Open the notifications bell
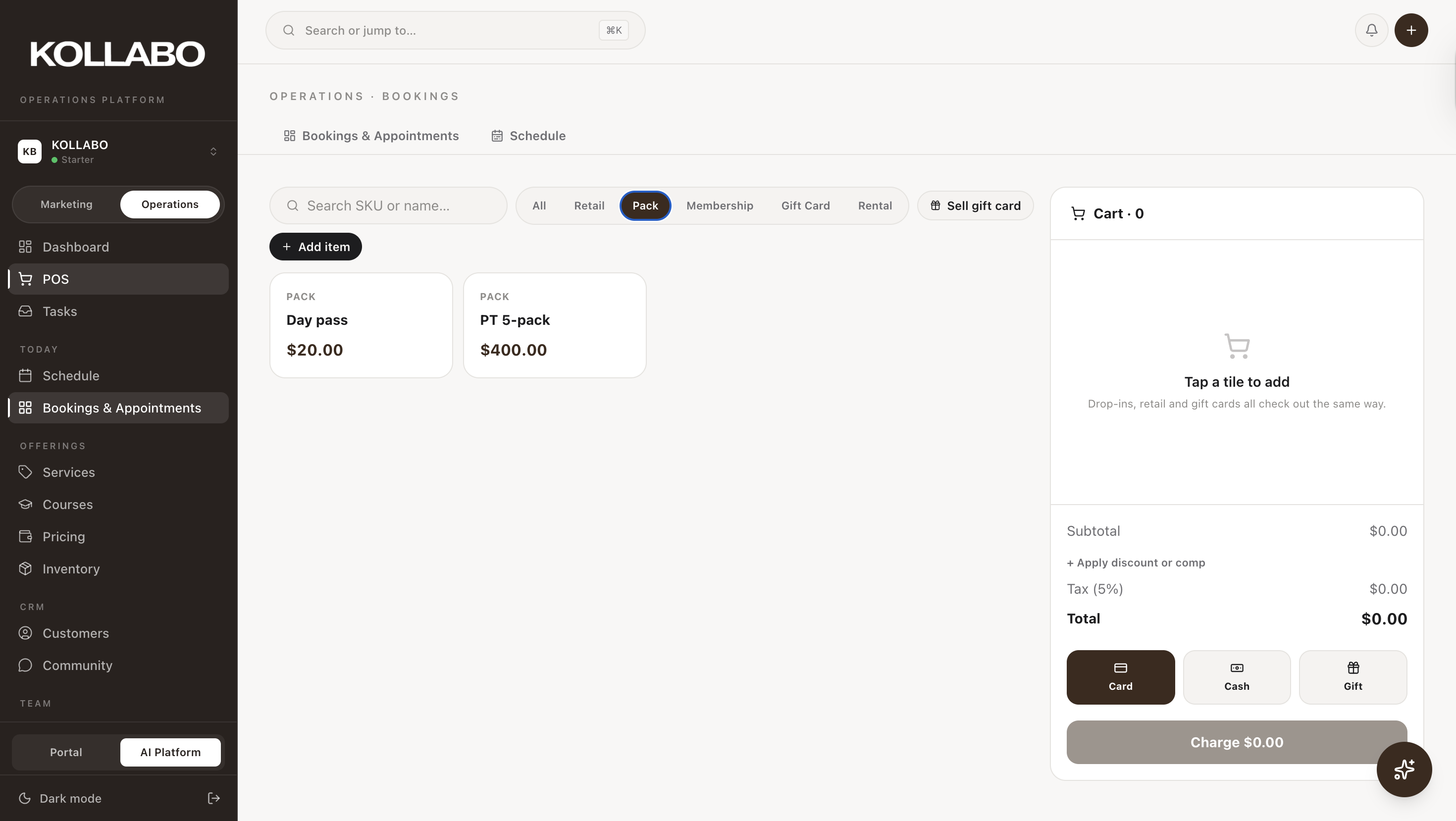 (1371, 30)
